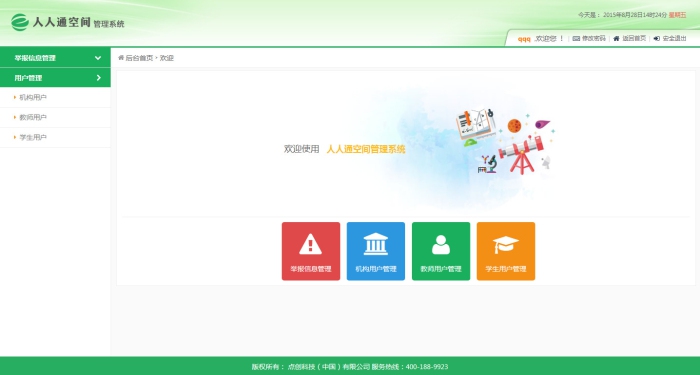Click the 人人通空间 green logo icon

click(20, 22)
